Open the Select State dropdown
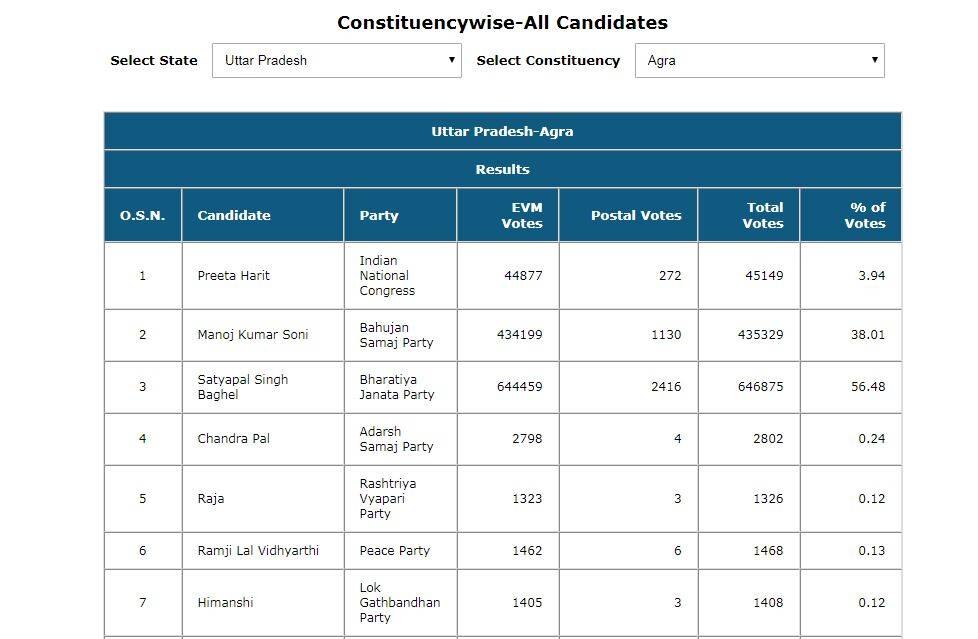Screen dimensions: 978x639 click(336, 60)
